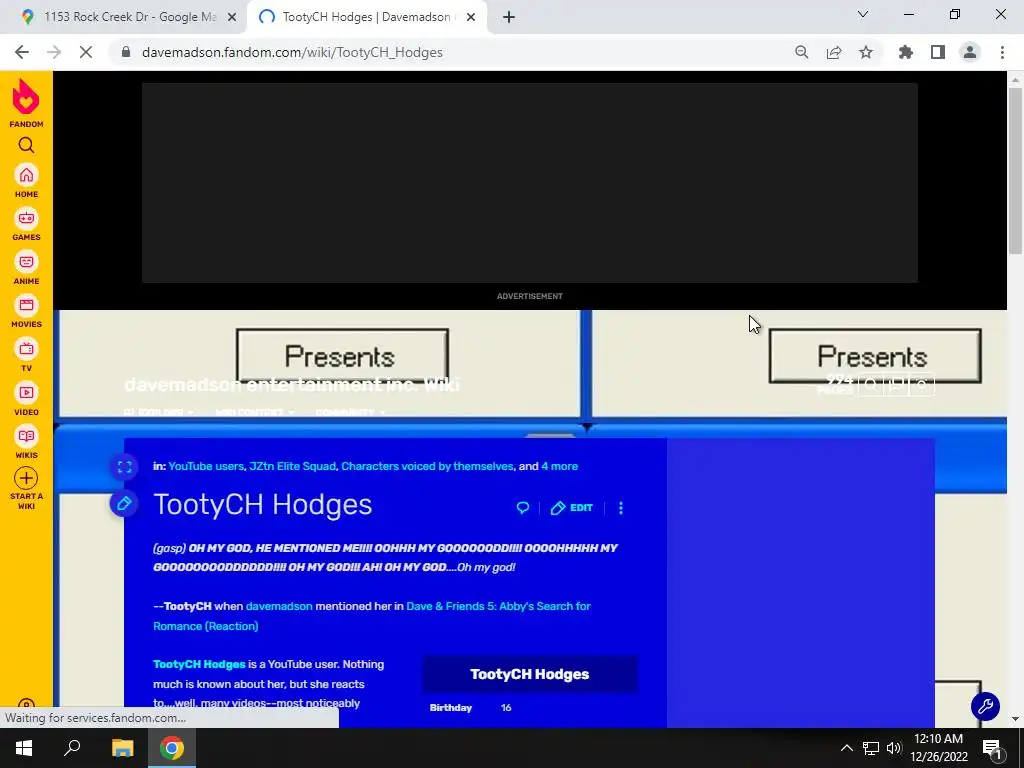Viewport: 1024px width, 768px height.
Task: Select the TootyCH Hodges tab
Action: [x=366, y=17]
